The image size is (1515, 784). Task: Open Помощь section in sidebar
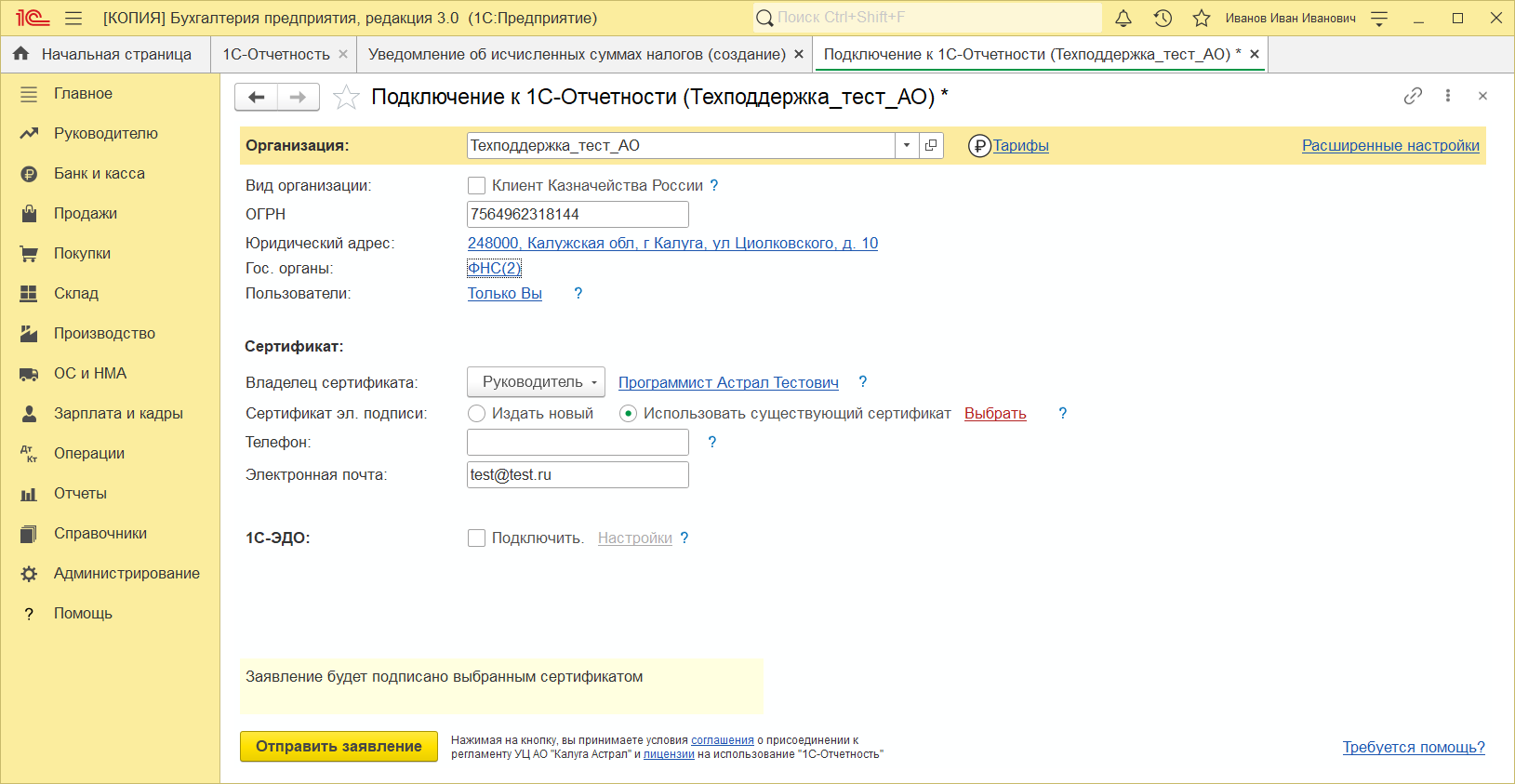click(x=110, y=613)
